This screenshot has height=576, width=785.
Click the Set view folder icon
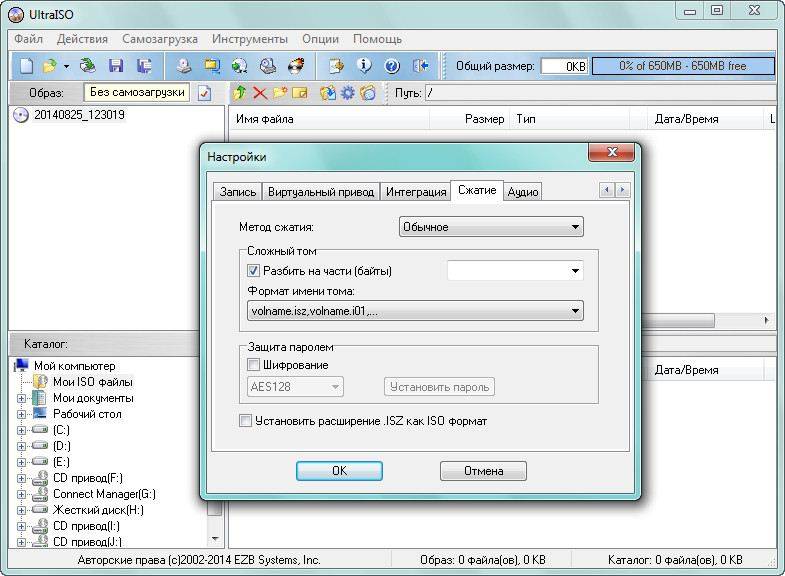(x=368, y=93)
